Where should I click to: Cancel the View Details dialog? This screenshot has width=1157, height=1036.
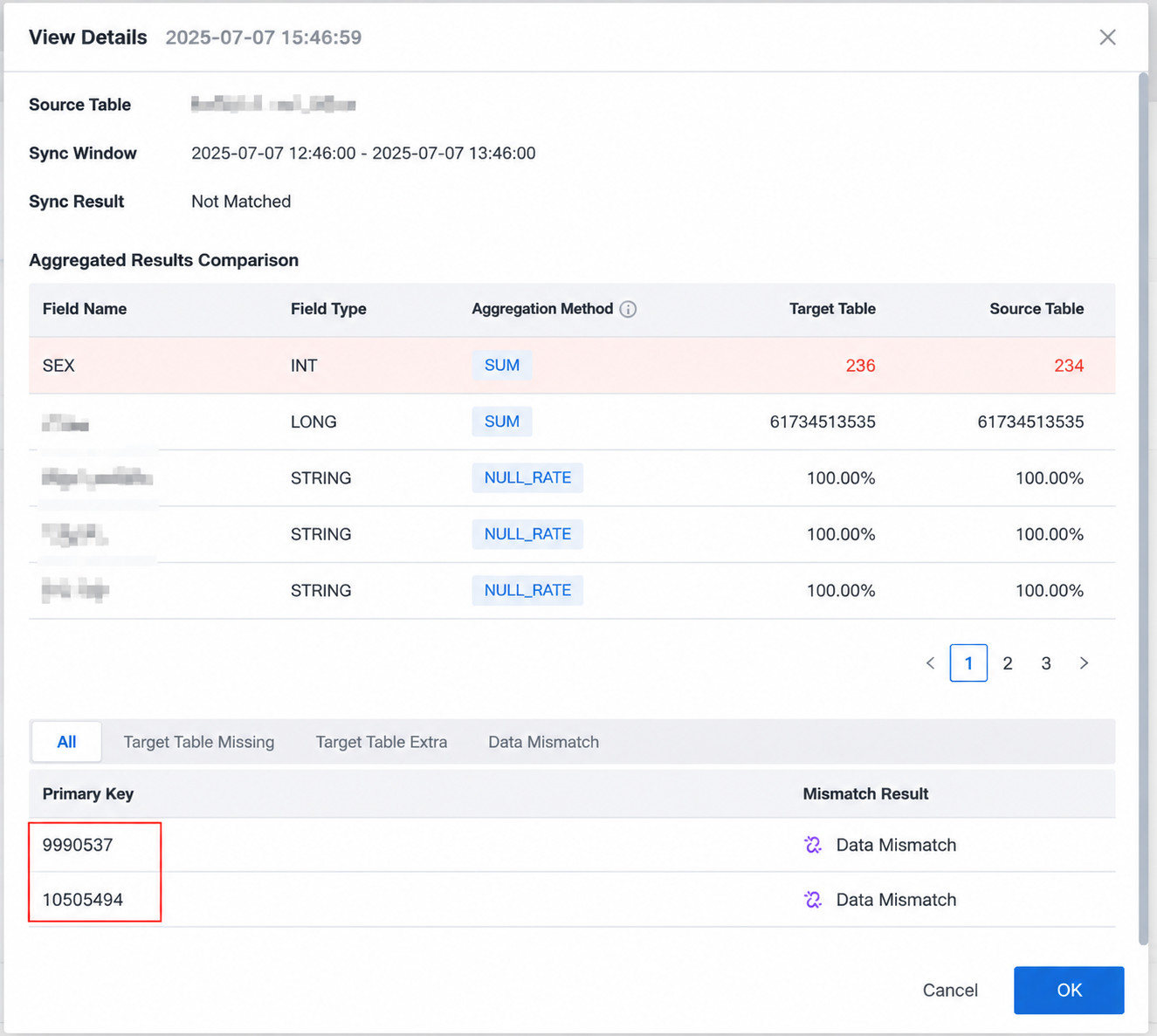[950, 991]
